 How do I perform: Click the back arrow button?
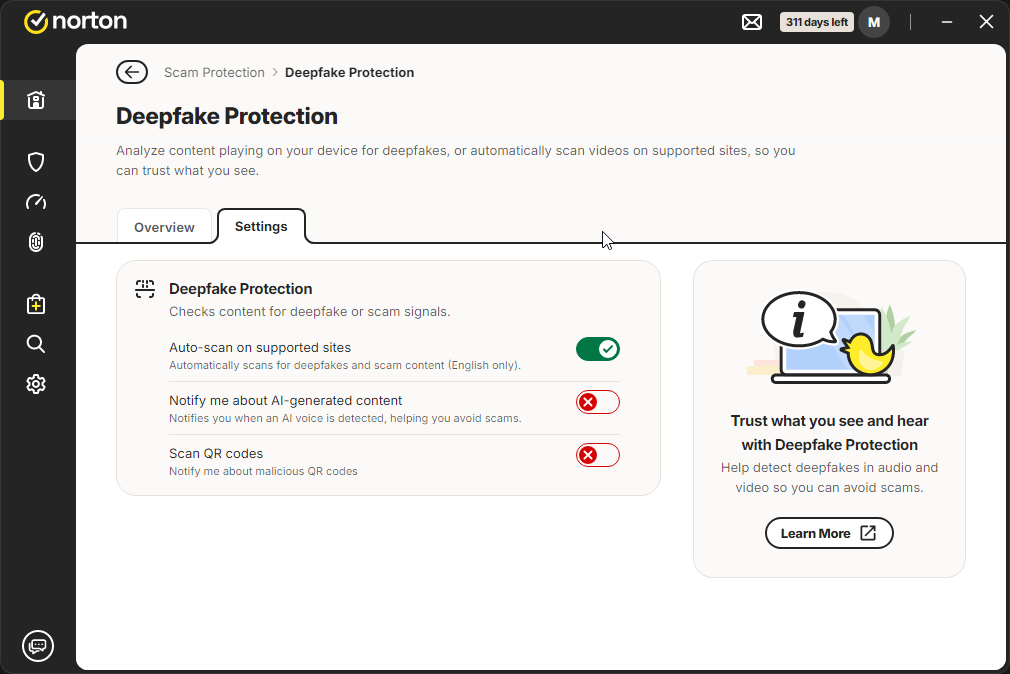tap(132, 72)
